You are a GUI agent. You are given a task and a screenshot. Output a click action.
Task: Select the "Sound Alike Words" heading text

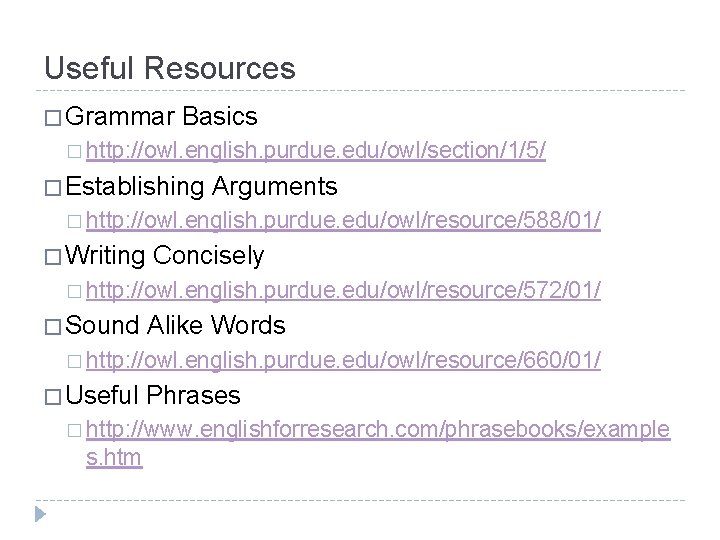pyautogui.click(x=177, y=325)
